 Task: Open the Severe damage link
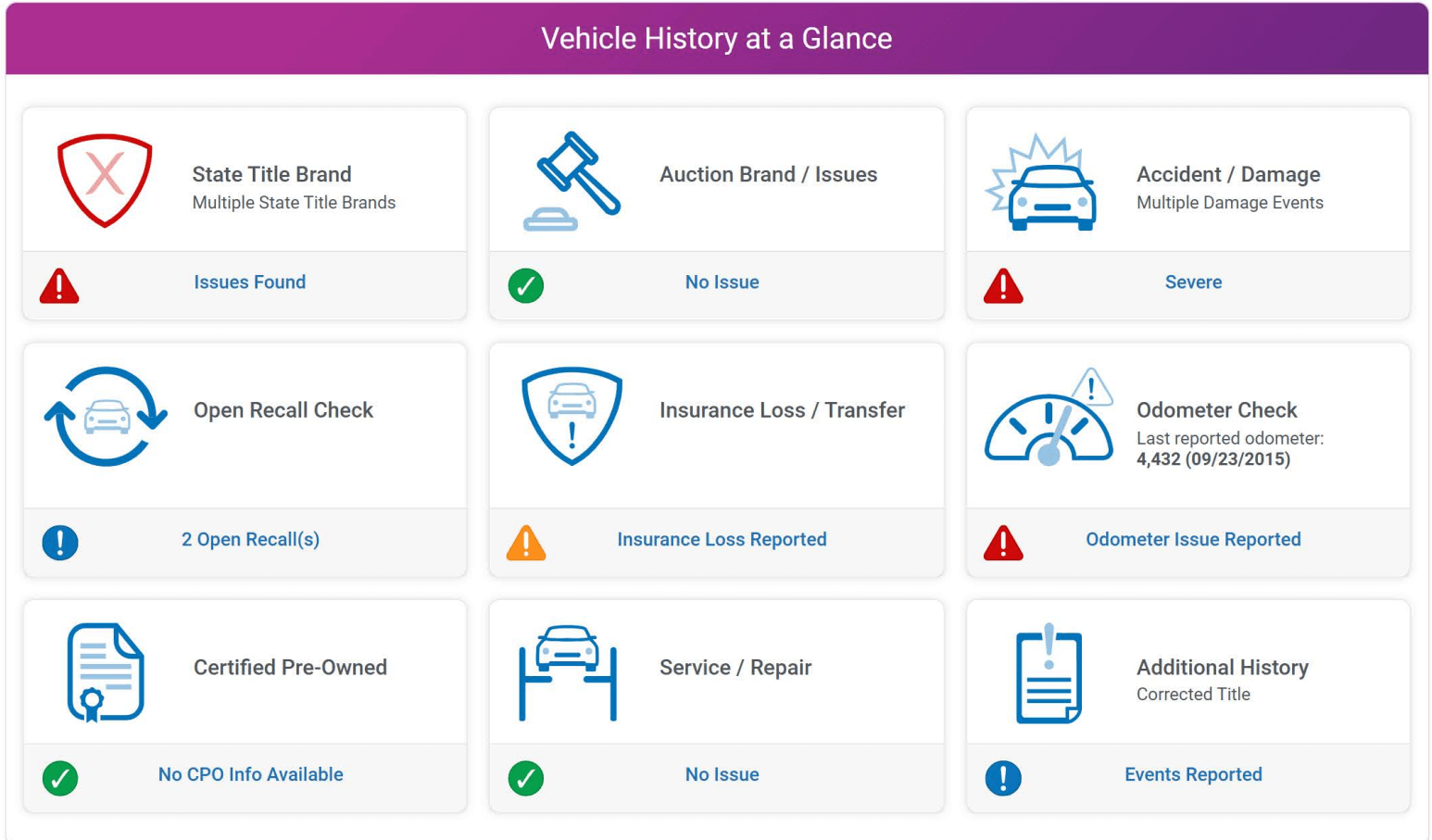(1193, 282)
